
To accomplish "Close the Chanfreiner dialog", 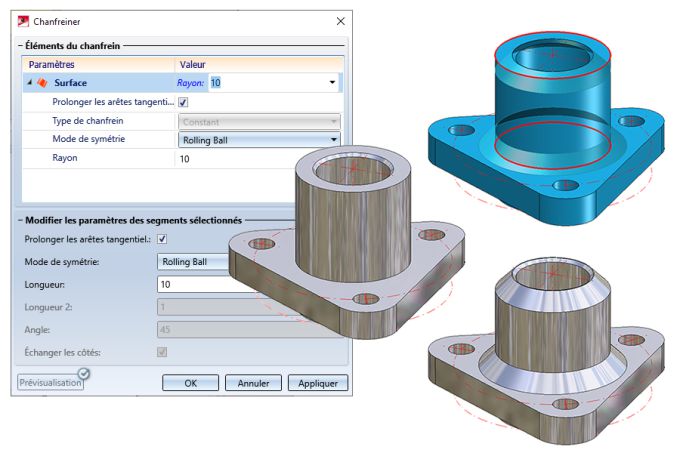I will point(341,21).
